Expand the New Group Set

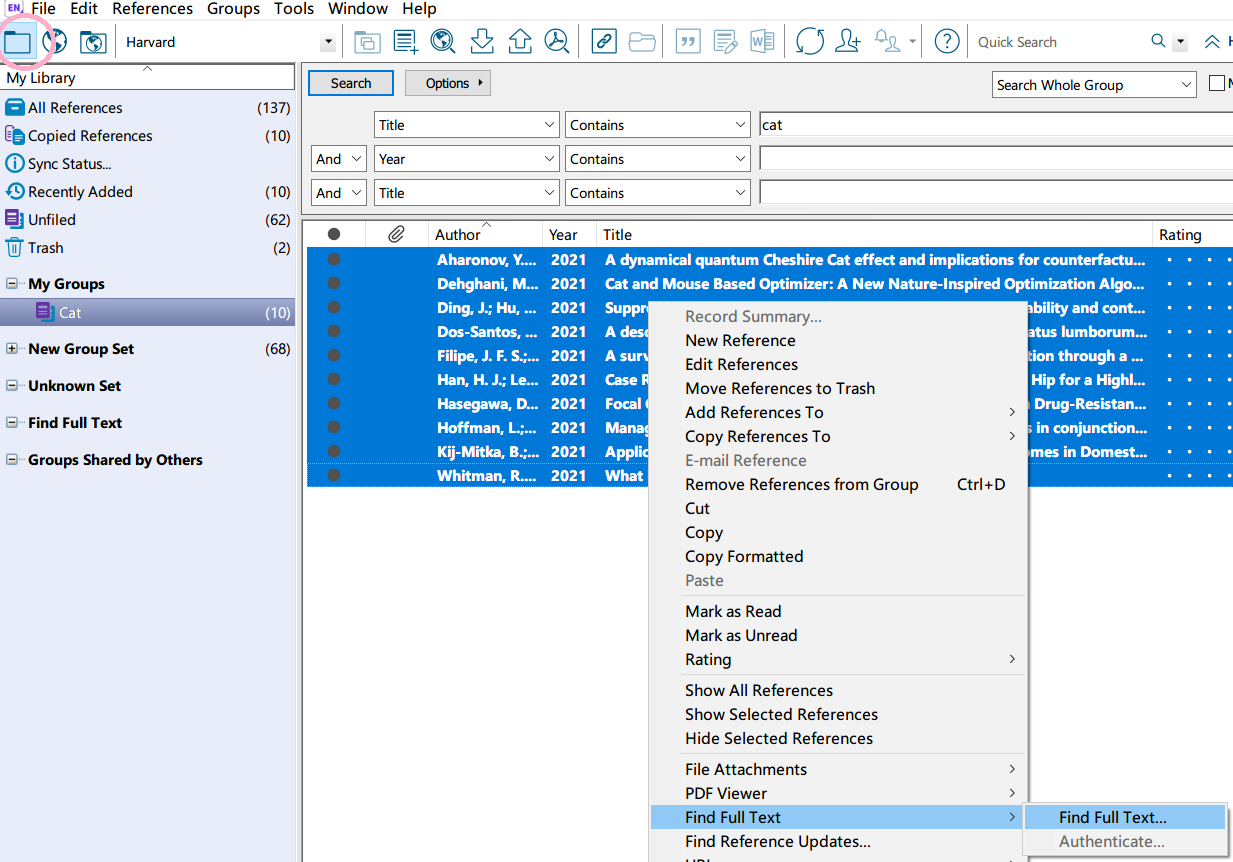(x=12, y=349)
